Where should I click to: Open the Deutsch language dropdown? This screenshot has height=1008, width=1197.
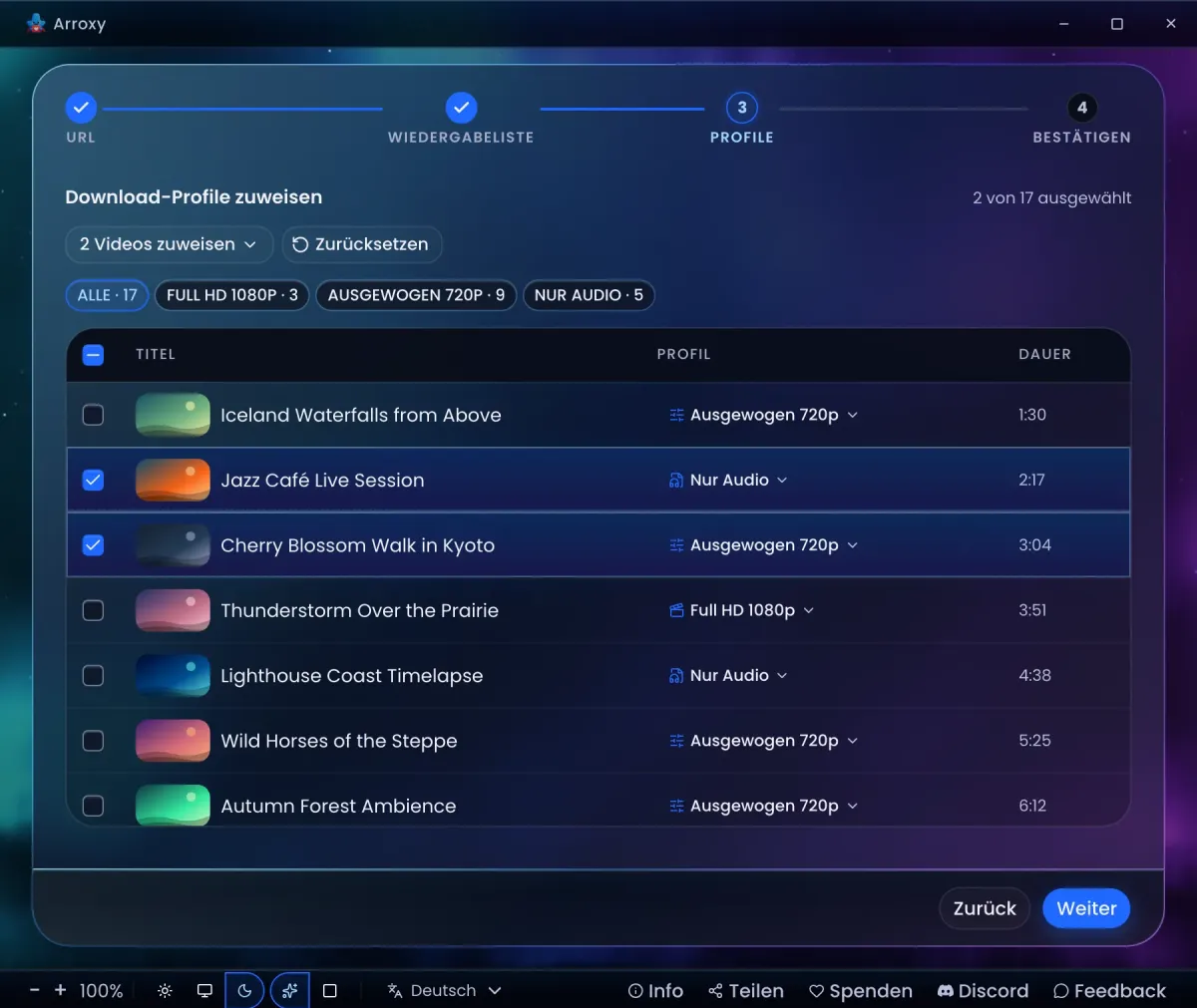(444, 991)
